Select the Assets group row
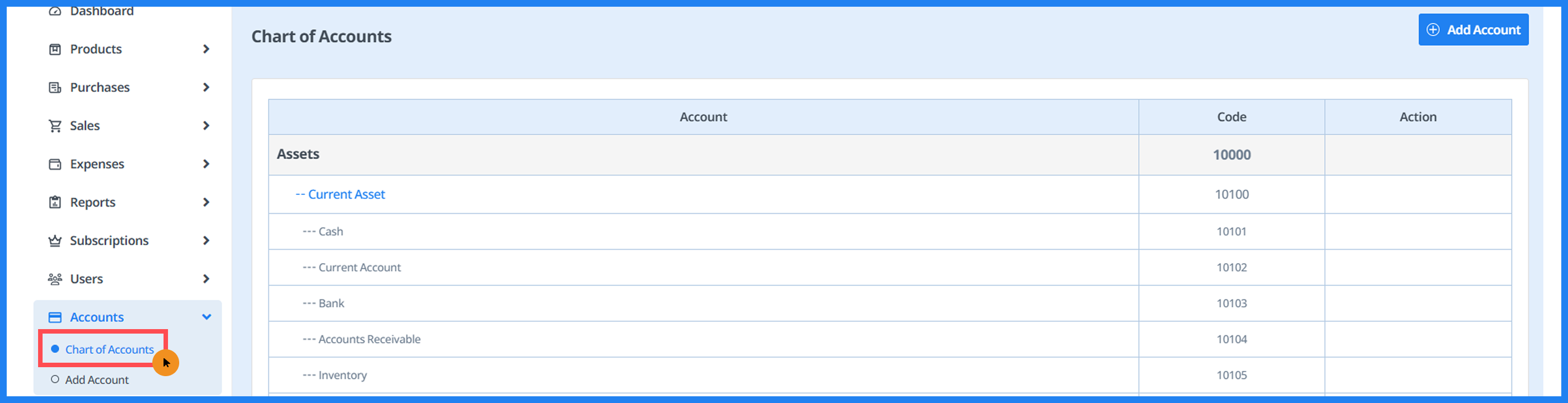This screenshot has height=403, width=1568. (x=890, y=155)
